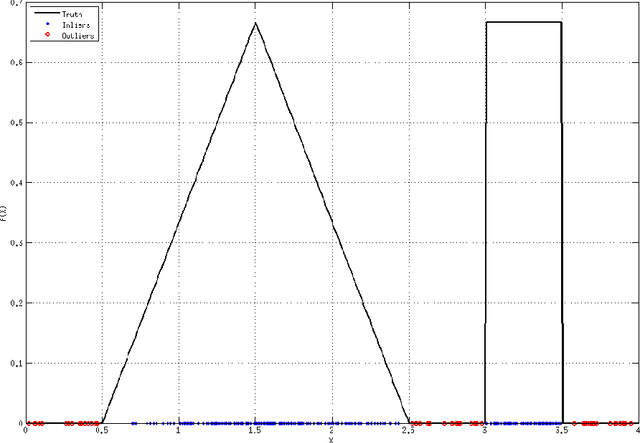Select the x-axis tick label 2.5
Image resolution: width=640 pixels, height=443 pixels.
click(408, 433)
